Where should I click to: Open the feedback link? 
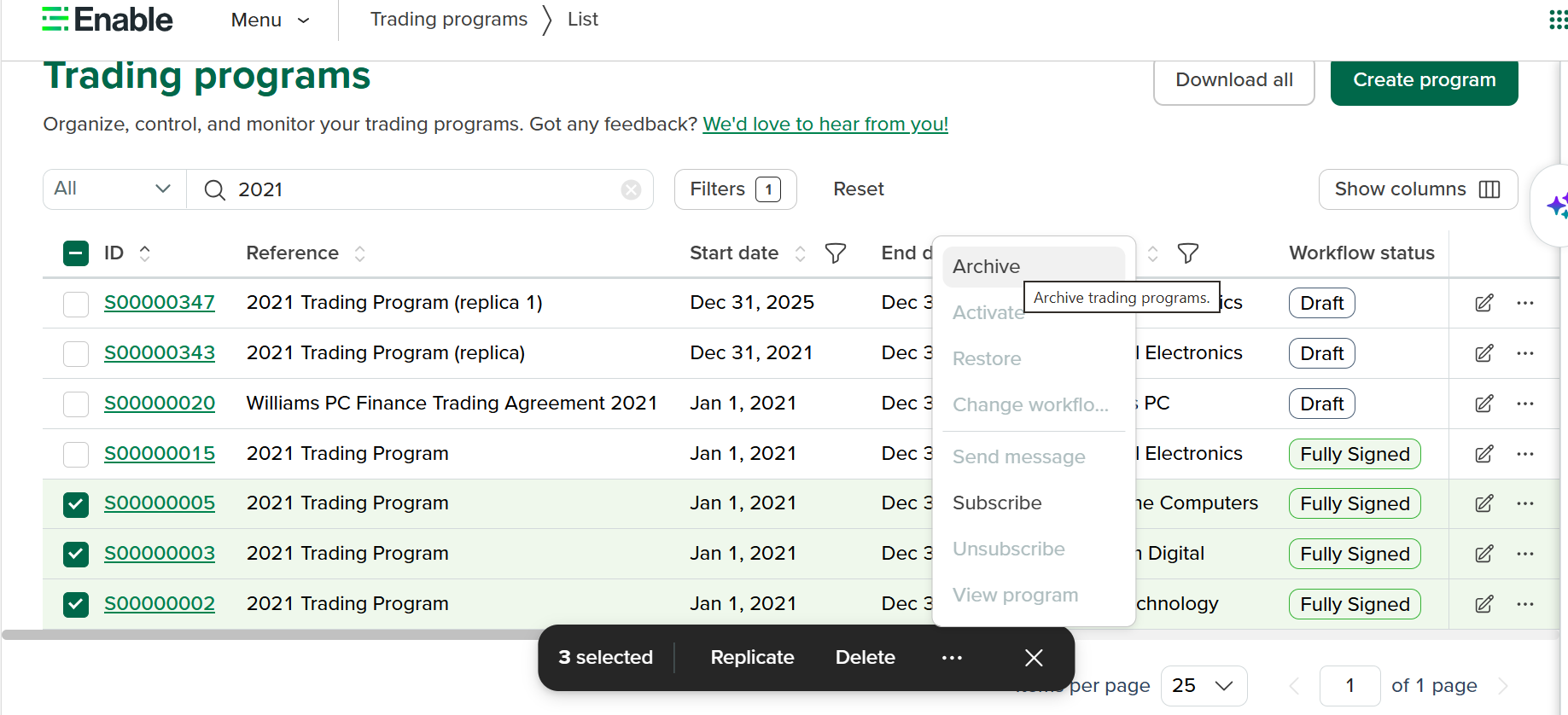tap(825, 125)
